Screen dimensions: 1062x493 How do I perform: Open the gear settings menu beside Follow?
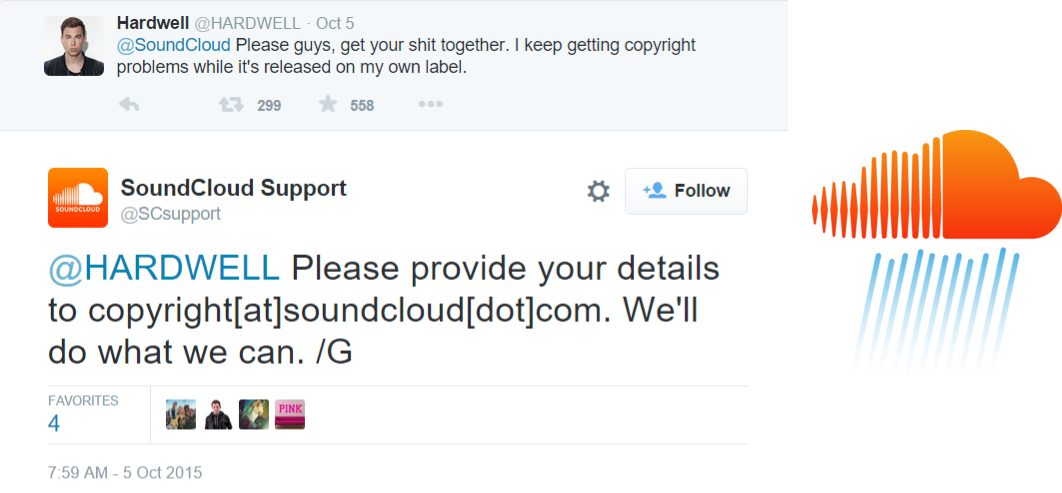pyautogui.click(x=598, y=191)
